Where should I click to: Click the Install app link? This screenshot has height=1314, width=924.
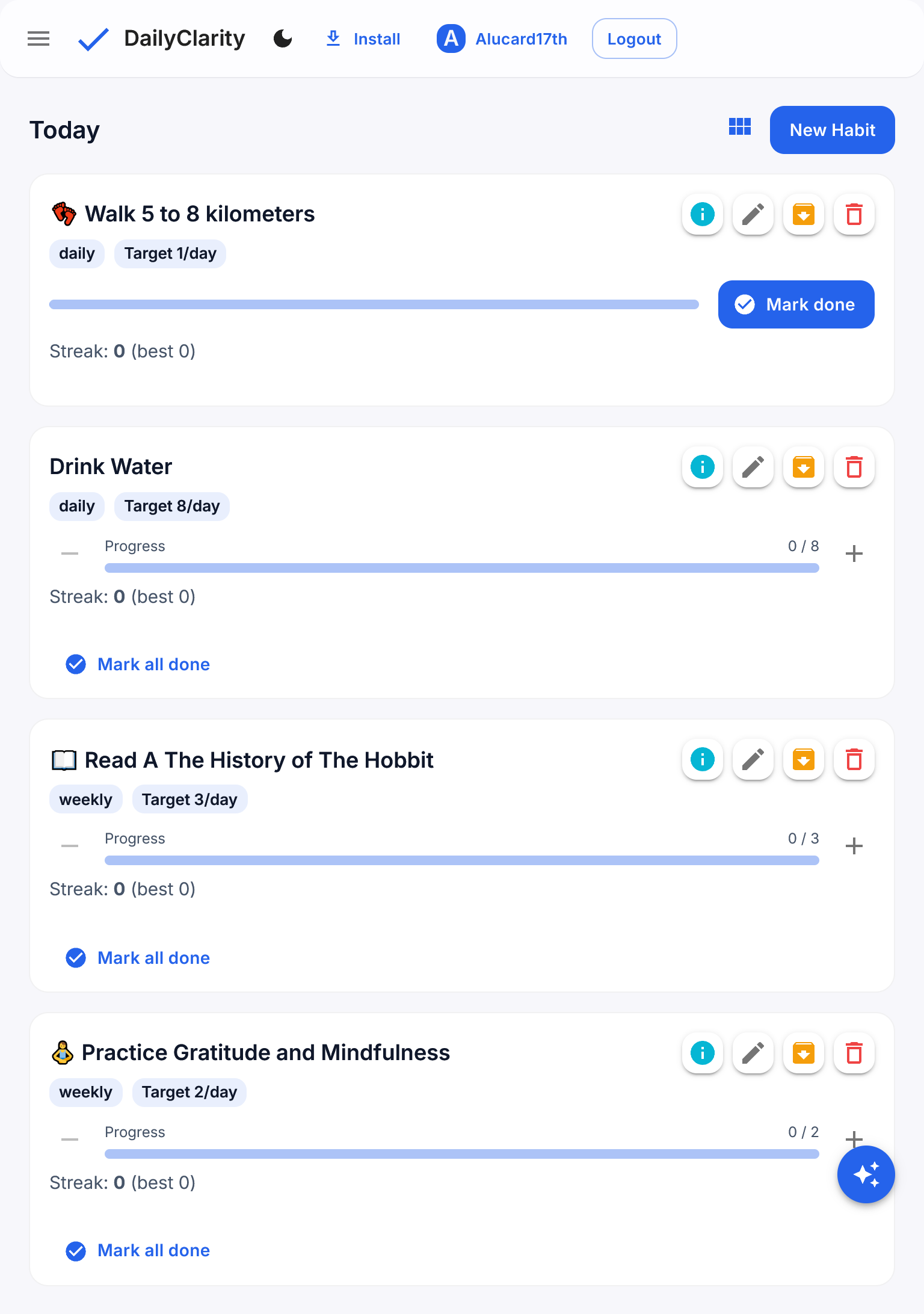pos(363,39)
